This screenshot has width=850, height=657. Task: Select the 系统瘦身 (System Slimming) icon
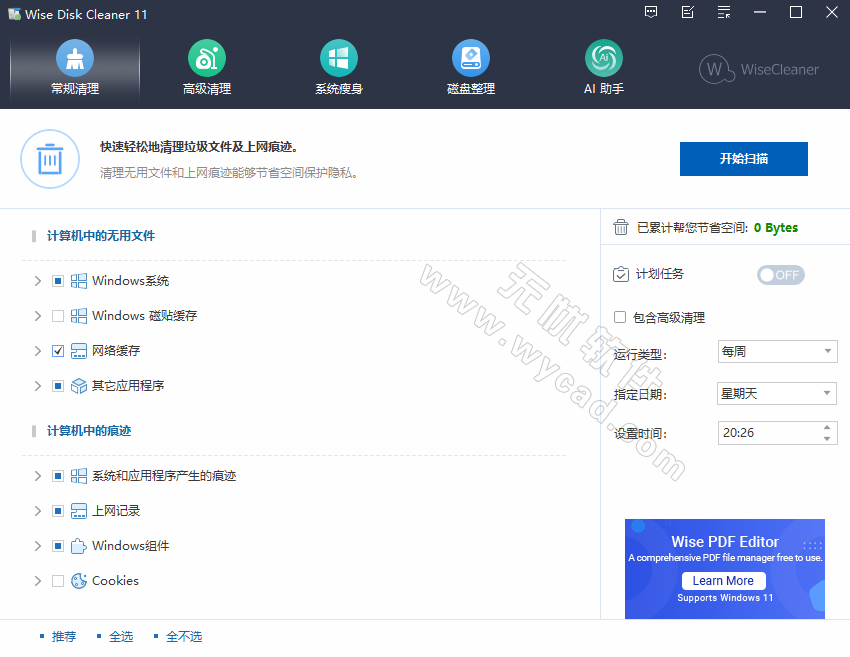[339, 70]
